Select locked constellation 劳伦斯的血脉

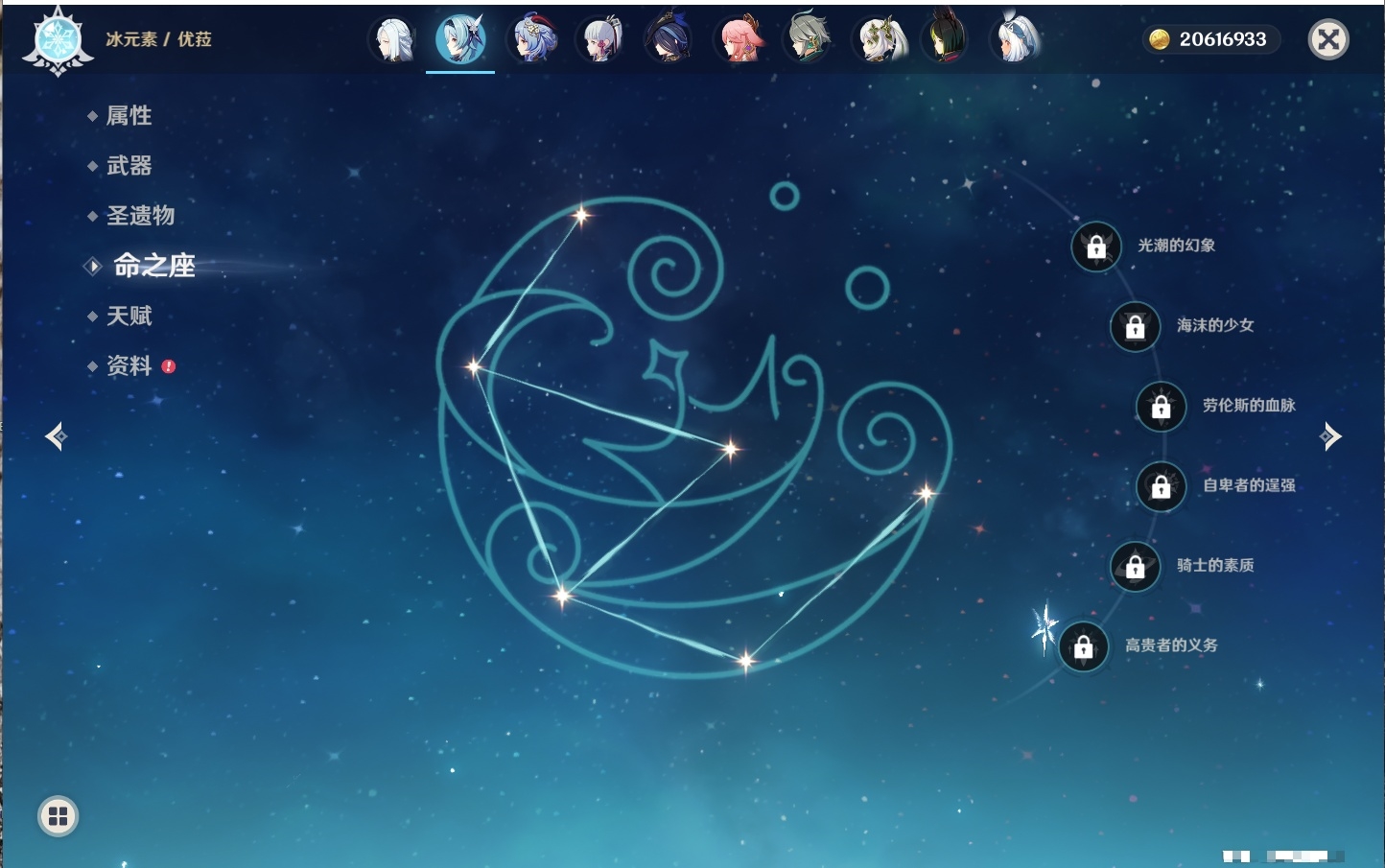point(1161,407)
